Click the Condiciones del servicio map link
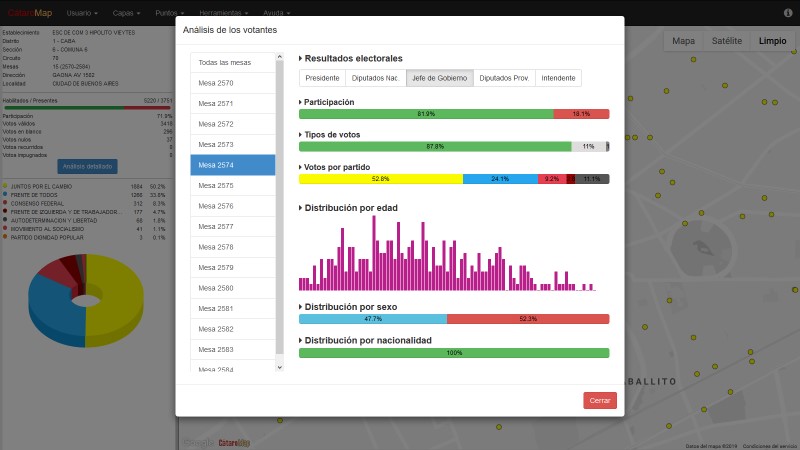800x450 pixels. coord(769,446)
